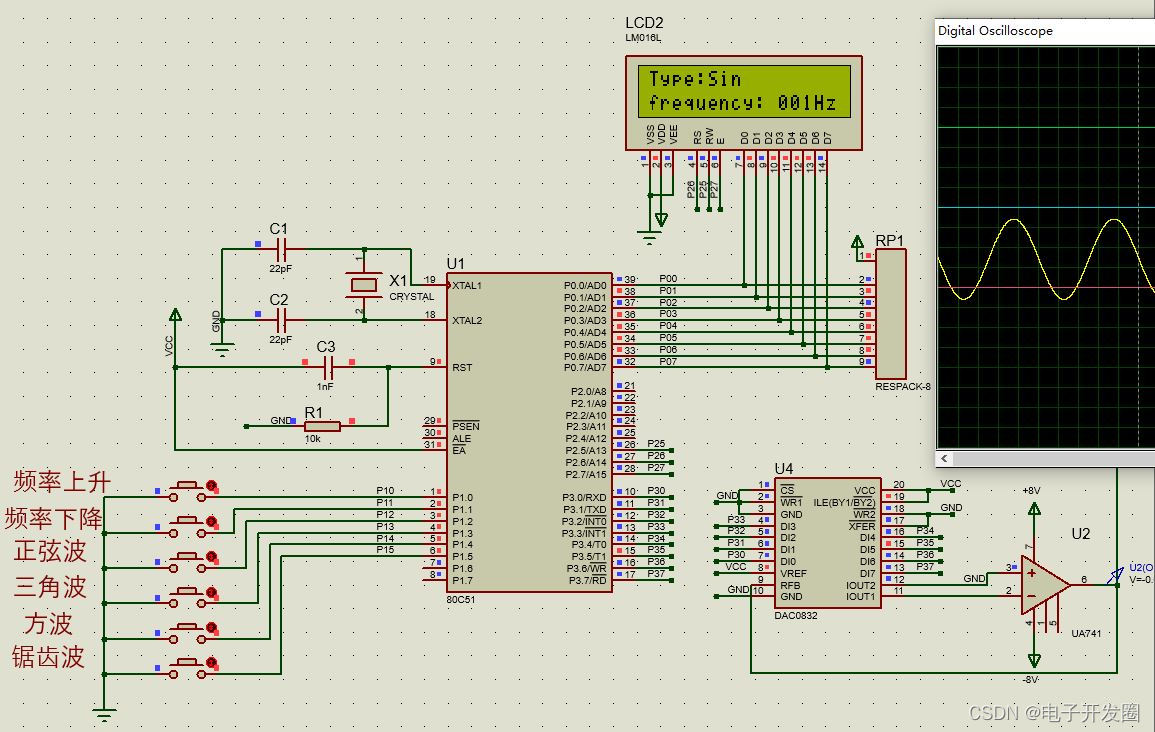The image size is (1155, 732).
Task: Click the XTAL2 pin label on U1
Action: [467, 320]
